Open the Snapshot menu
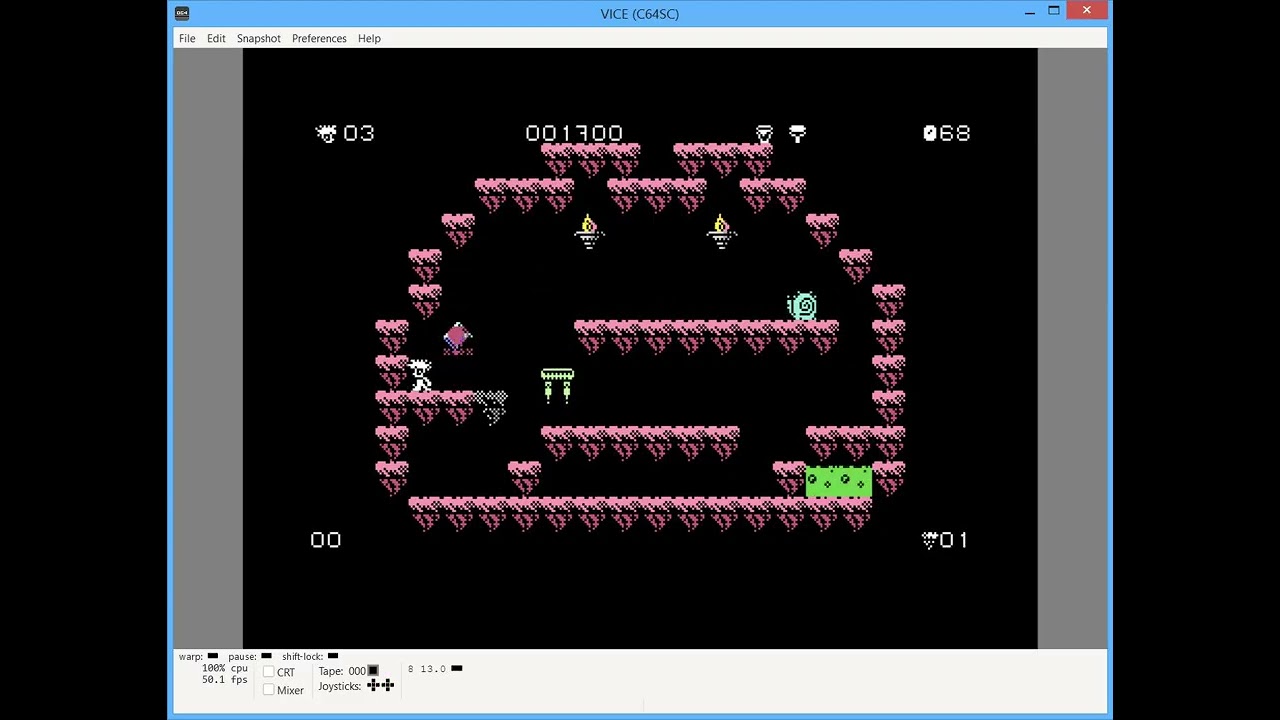The height and width of the screenshot is (720, 1280). click(x=258, y=38)
